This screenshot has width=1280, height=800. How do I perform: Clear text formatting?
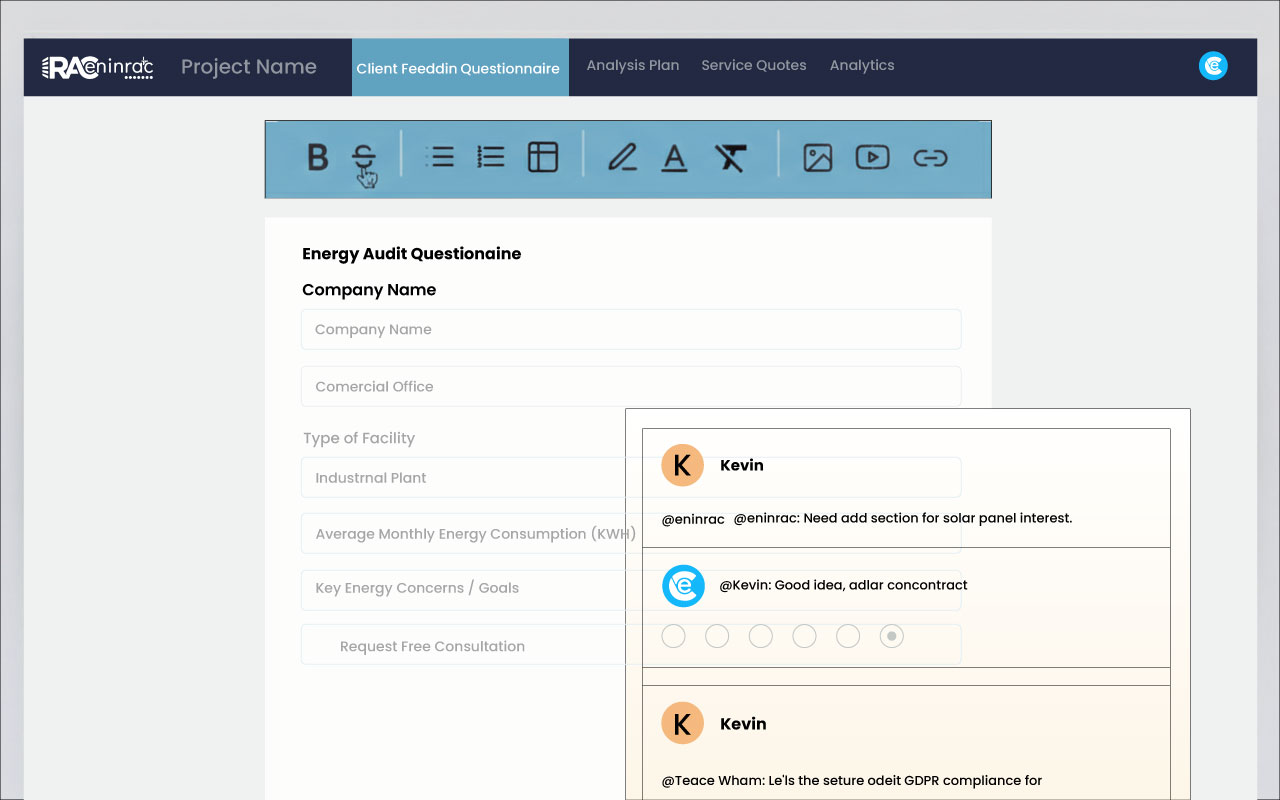pos(730,157)
